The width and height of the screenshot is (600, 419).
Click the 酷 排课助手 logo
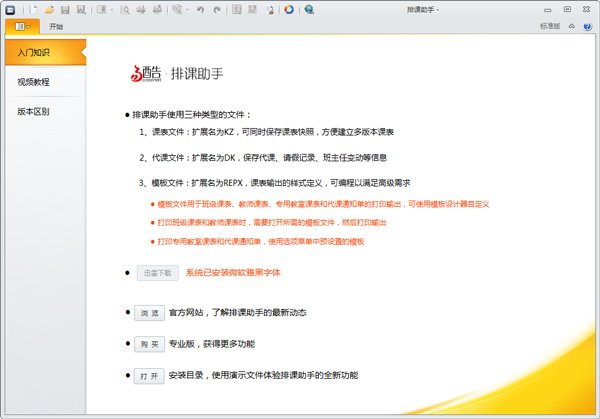pos(177,73)
